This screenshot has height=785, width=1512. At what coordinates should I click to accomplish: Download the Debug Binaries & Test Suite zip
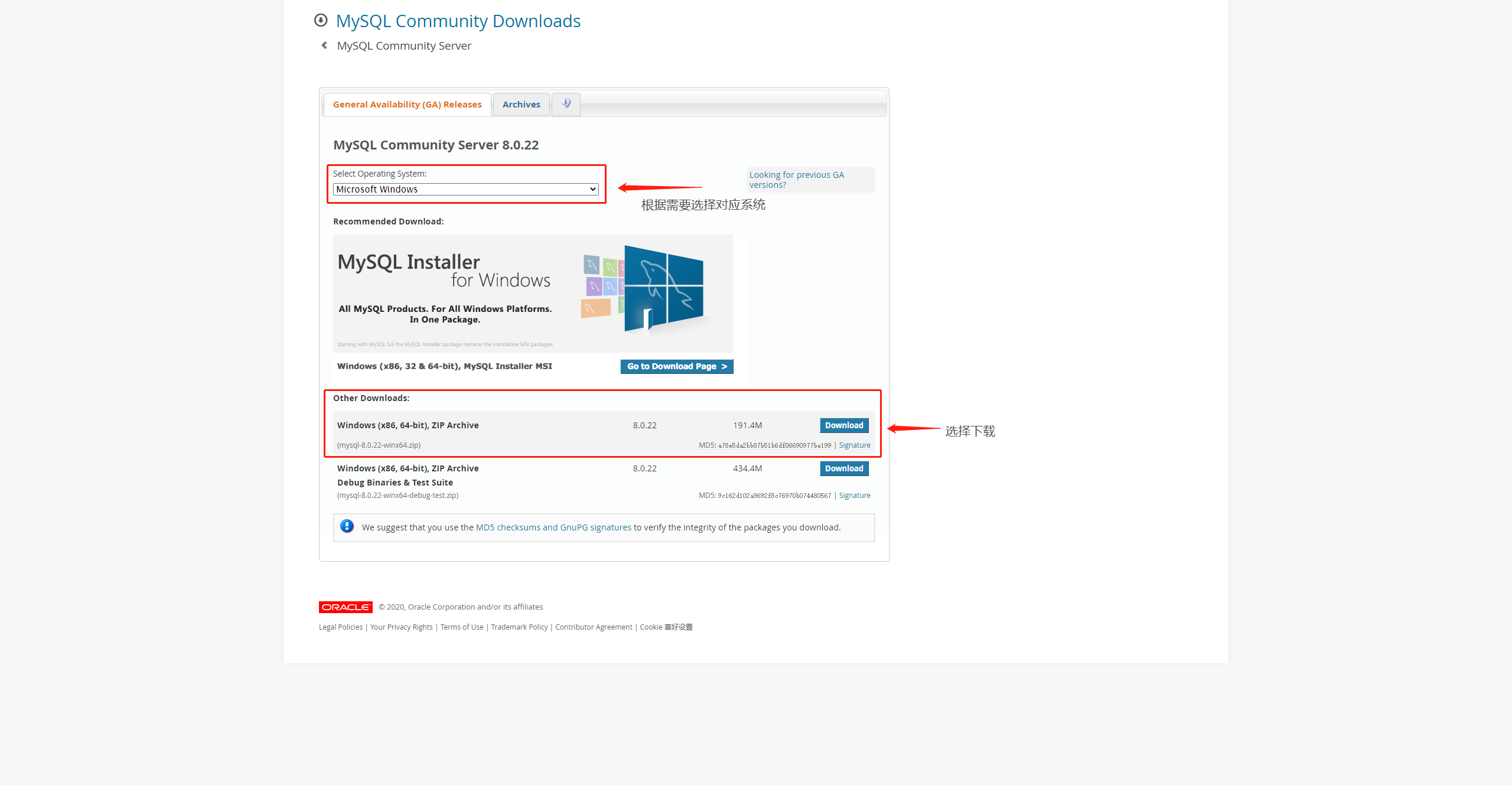[844, 468]
